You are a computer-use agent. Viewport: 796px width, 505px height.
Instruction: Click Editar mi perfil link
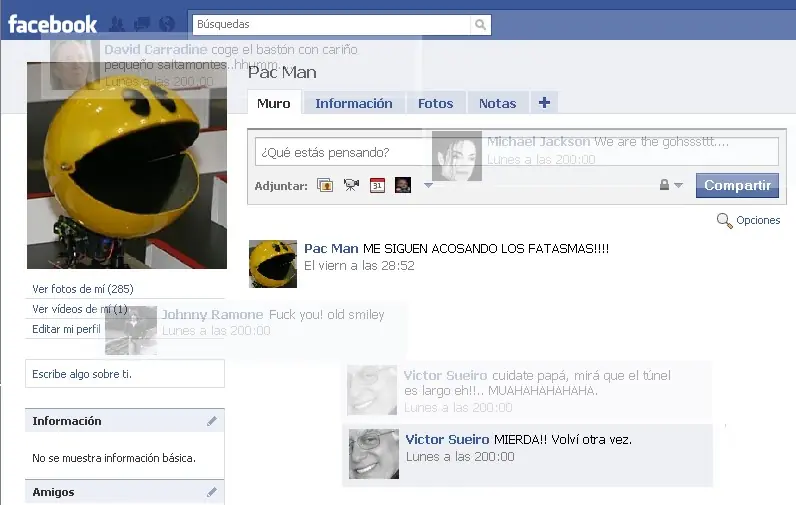point(67,329)
